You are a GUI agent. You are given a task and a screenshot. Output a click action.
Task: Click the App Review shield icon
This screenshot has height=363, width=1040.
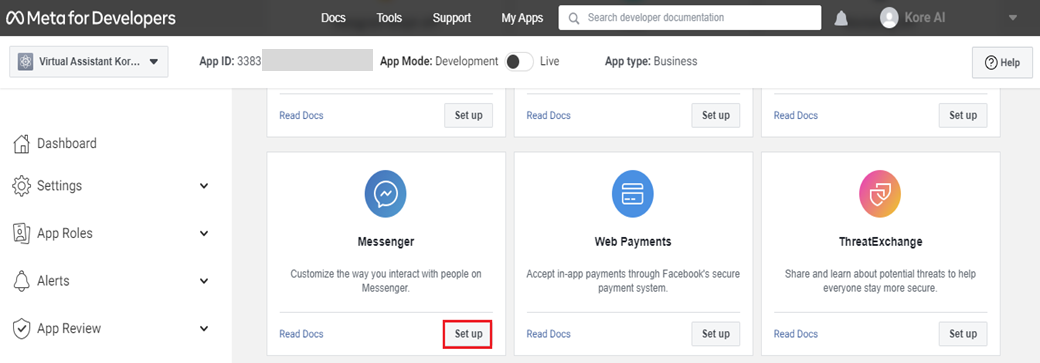coord(22,328)
